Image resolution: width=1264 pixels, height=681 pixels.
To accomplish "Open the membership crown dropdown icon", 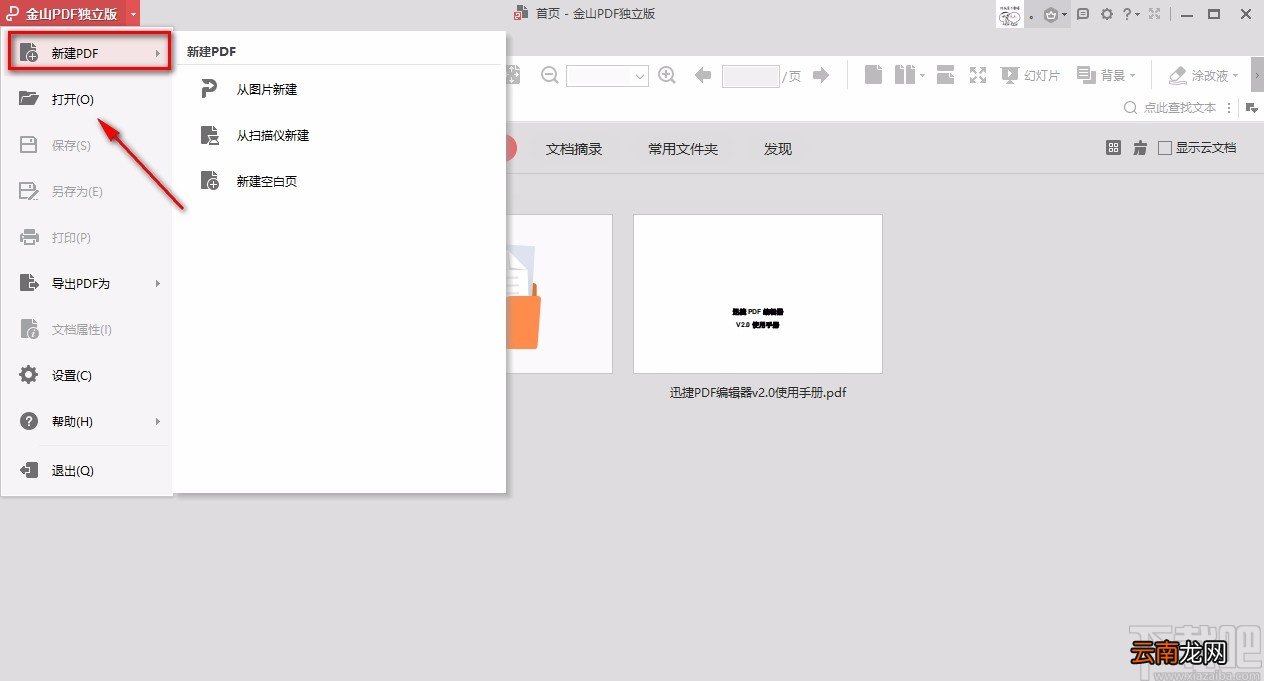I will click(1056, 14).
